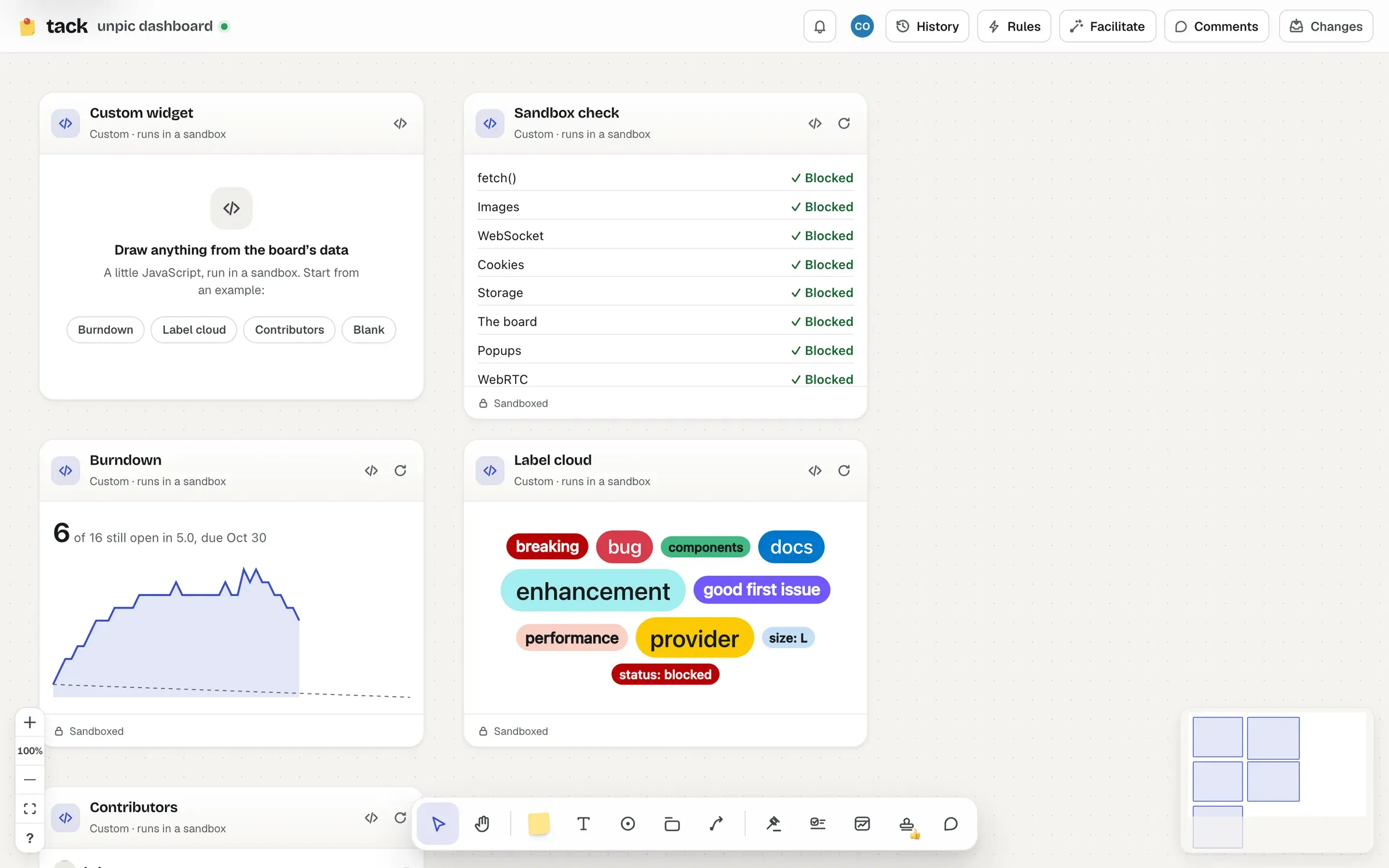Edit code of the Label cloud widget
Screen dimensions: 1389x868
pos(815,470)
